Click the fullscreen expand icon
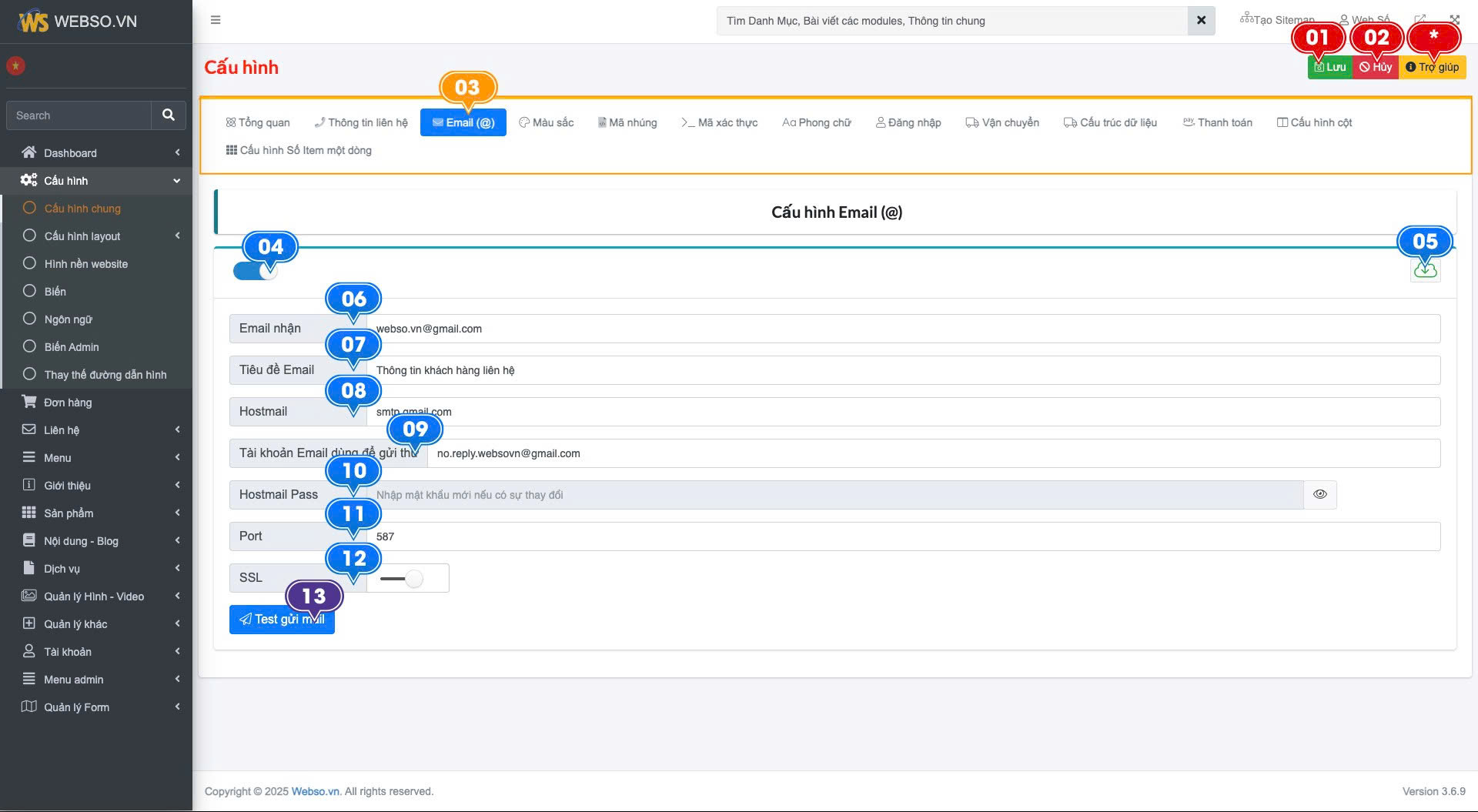The height and width of the screenshot is (812, 1478). point(1454,20)
